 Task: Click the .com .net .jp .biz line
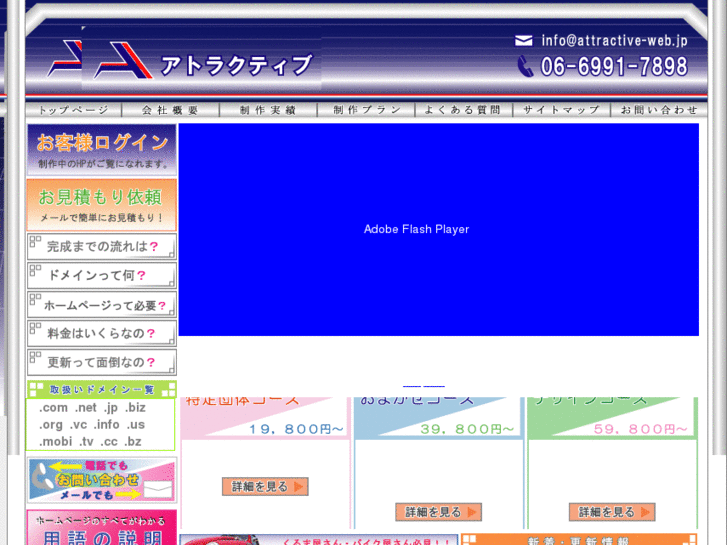tap(92, 408)
